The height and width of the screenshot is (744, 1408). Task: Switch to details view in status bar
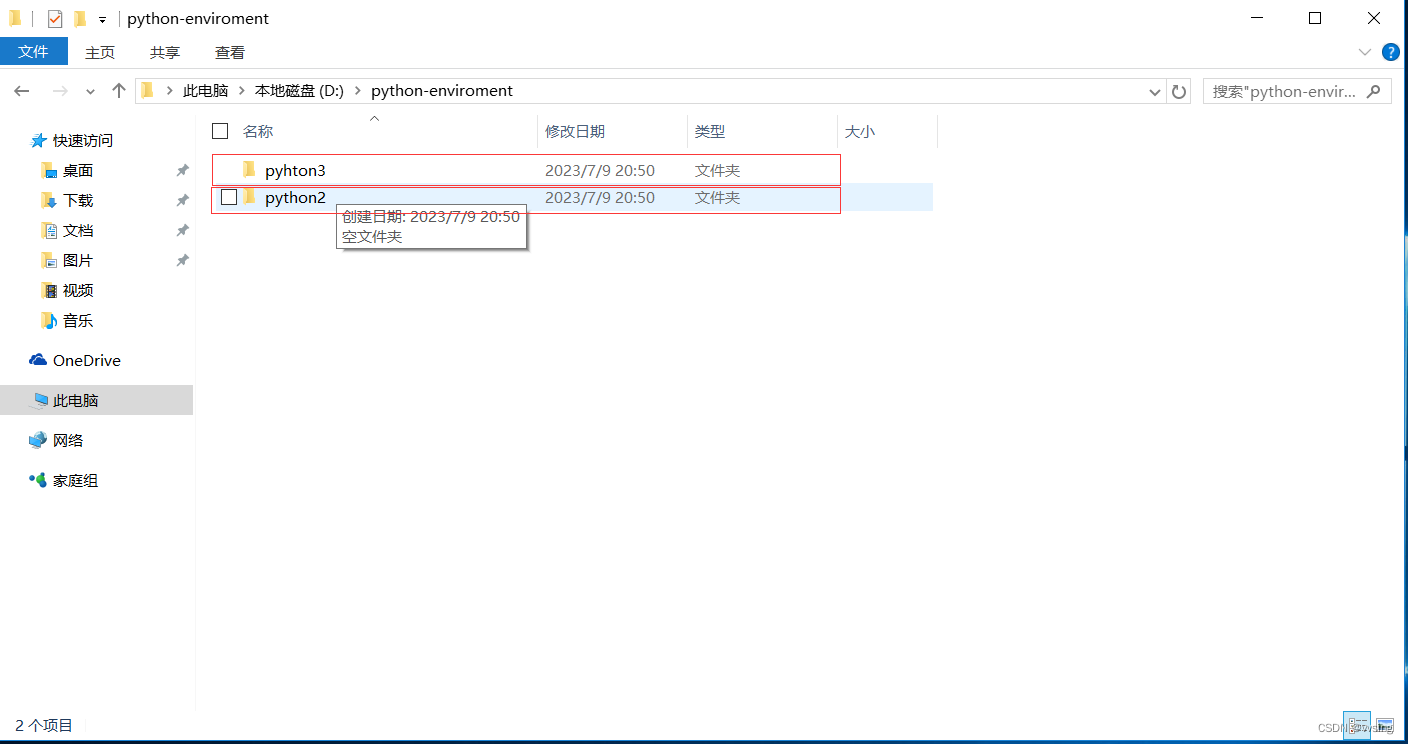click(1357, 725)
